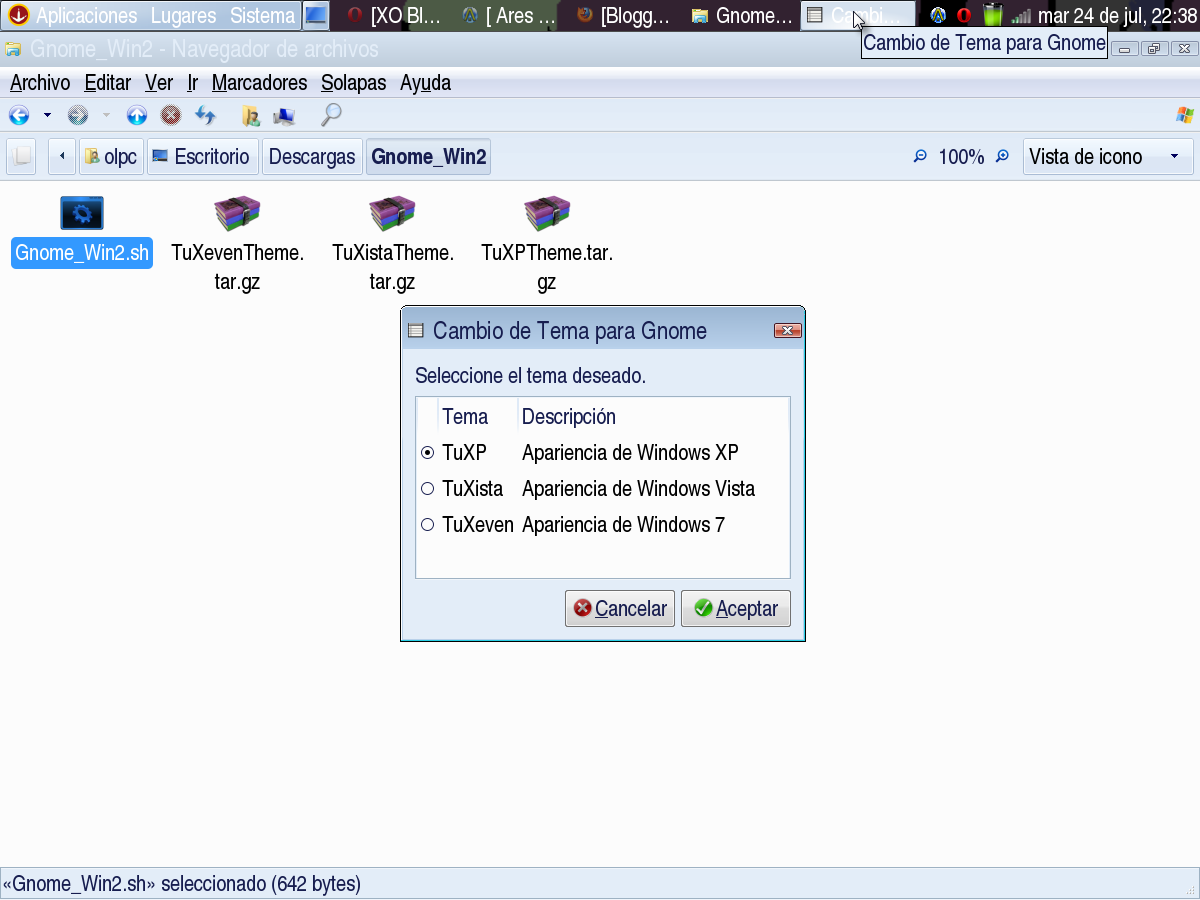Image resolution: width=1200 pixels, height=900 pixels.
Task: Click the Apariencia de Windows 7 description
Action: point(623,525)
